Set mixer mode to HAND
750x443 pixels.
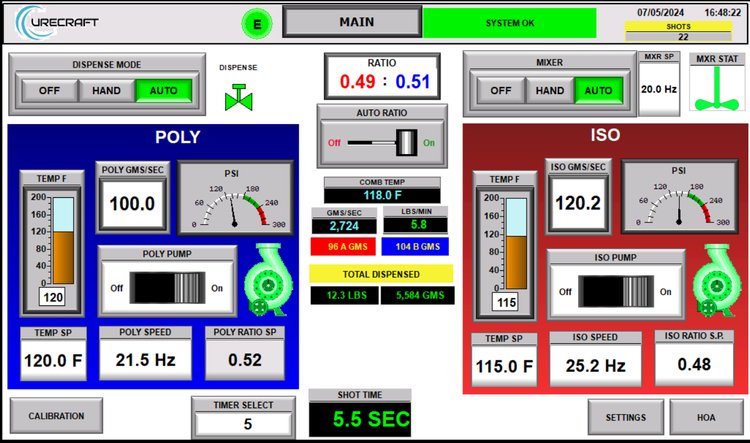coord(550,90)
